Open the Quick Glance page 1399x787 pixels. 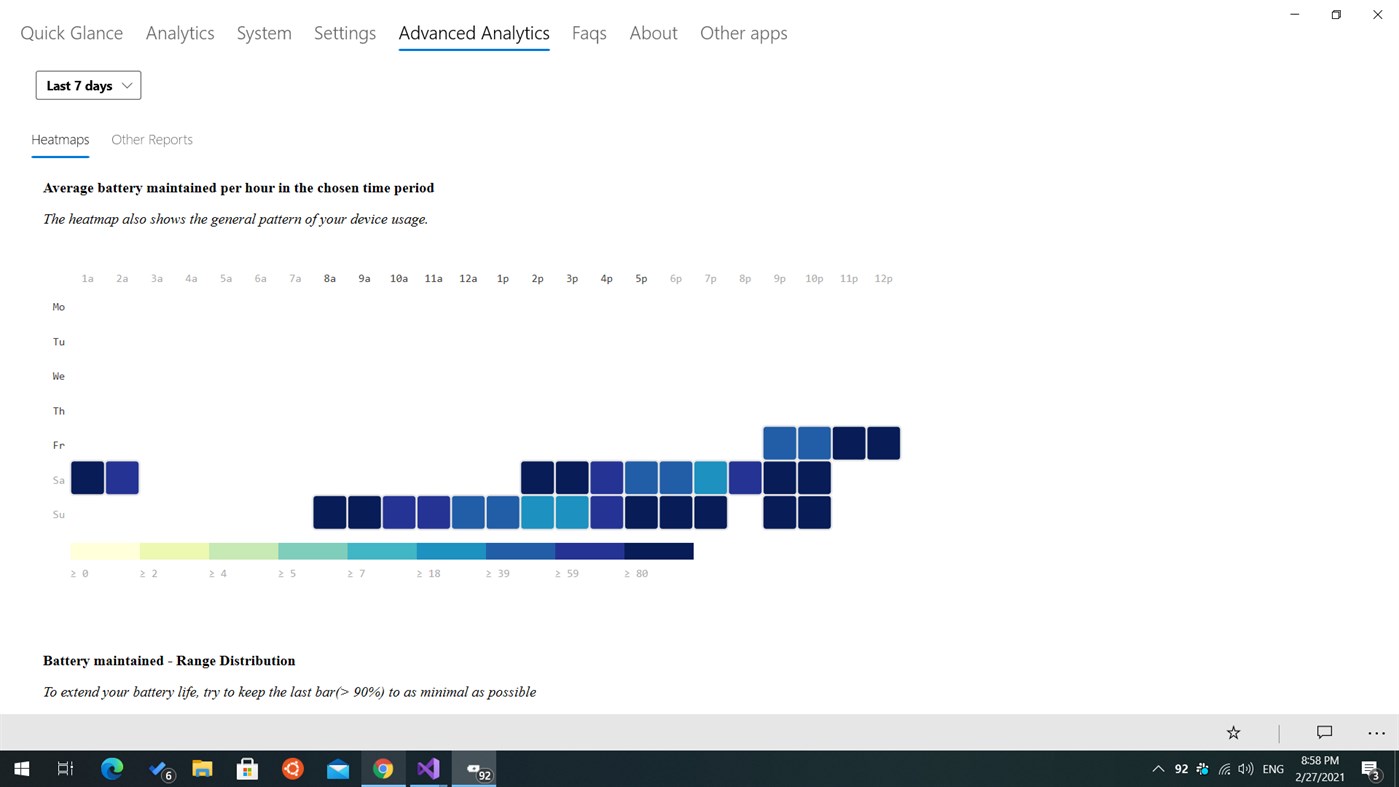(x=71, y=32)
